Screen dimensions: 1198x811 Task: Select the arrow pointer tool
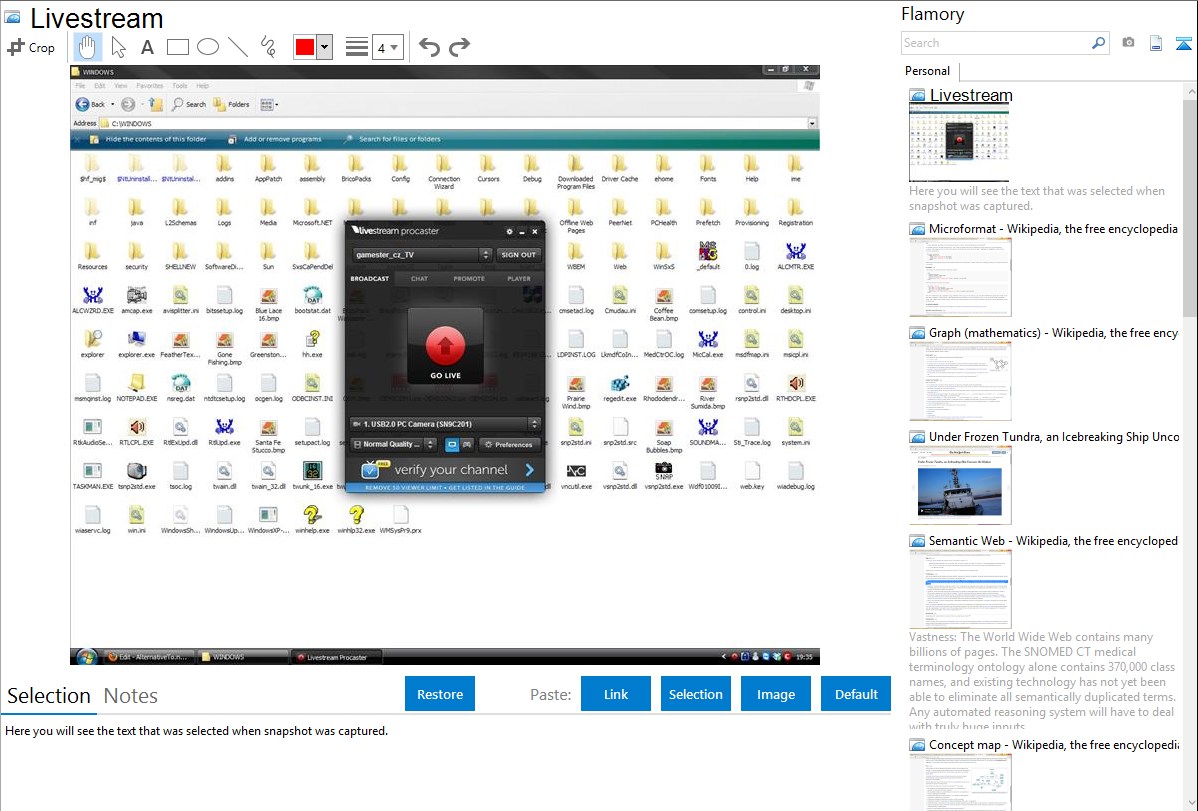118,47
